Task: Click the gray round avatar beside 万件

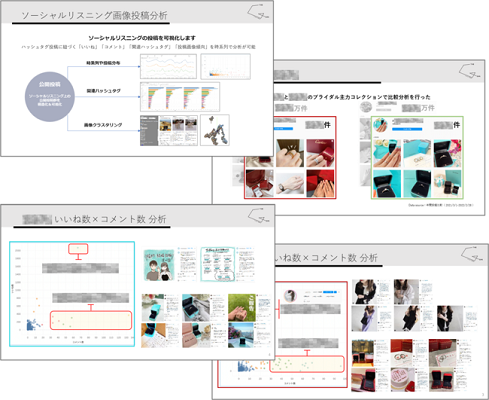Action: pyautogui.click(x=366, y=107)
